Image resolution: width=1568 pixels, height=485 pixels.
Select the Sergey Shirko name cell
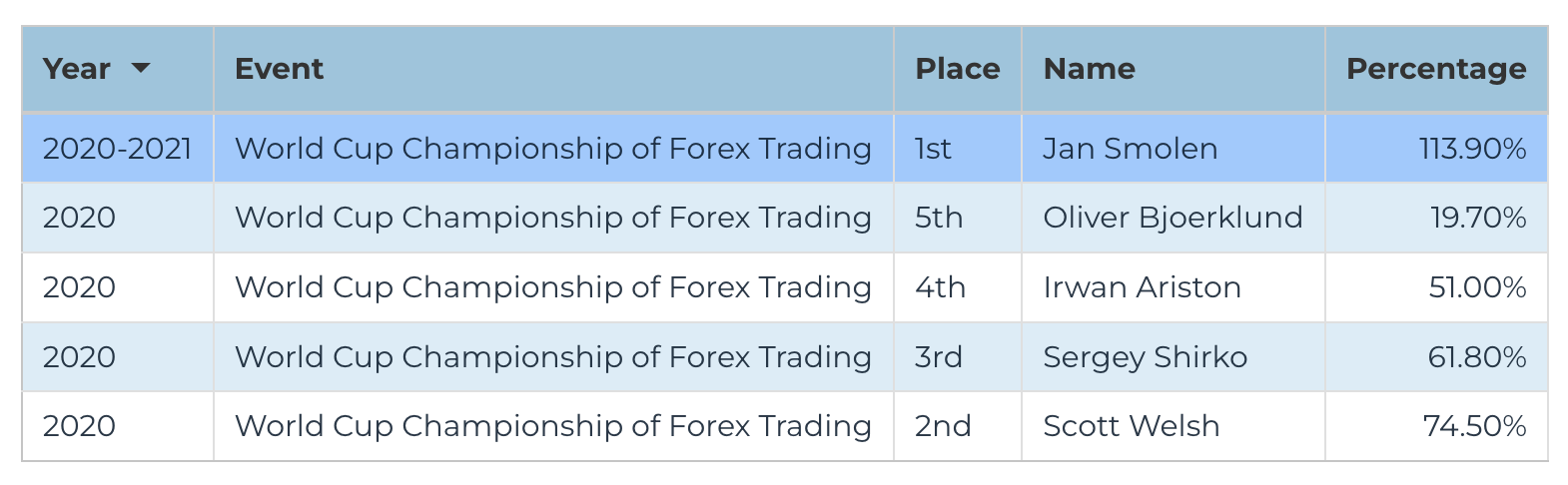click(1174, 356)
